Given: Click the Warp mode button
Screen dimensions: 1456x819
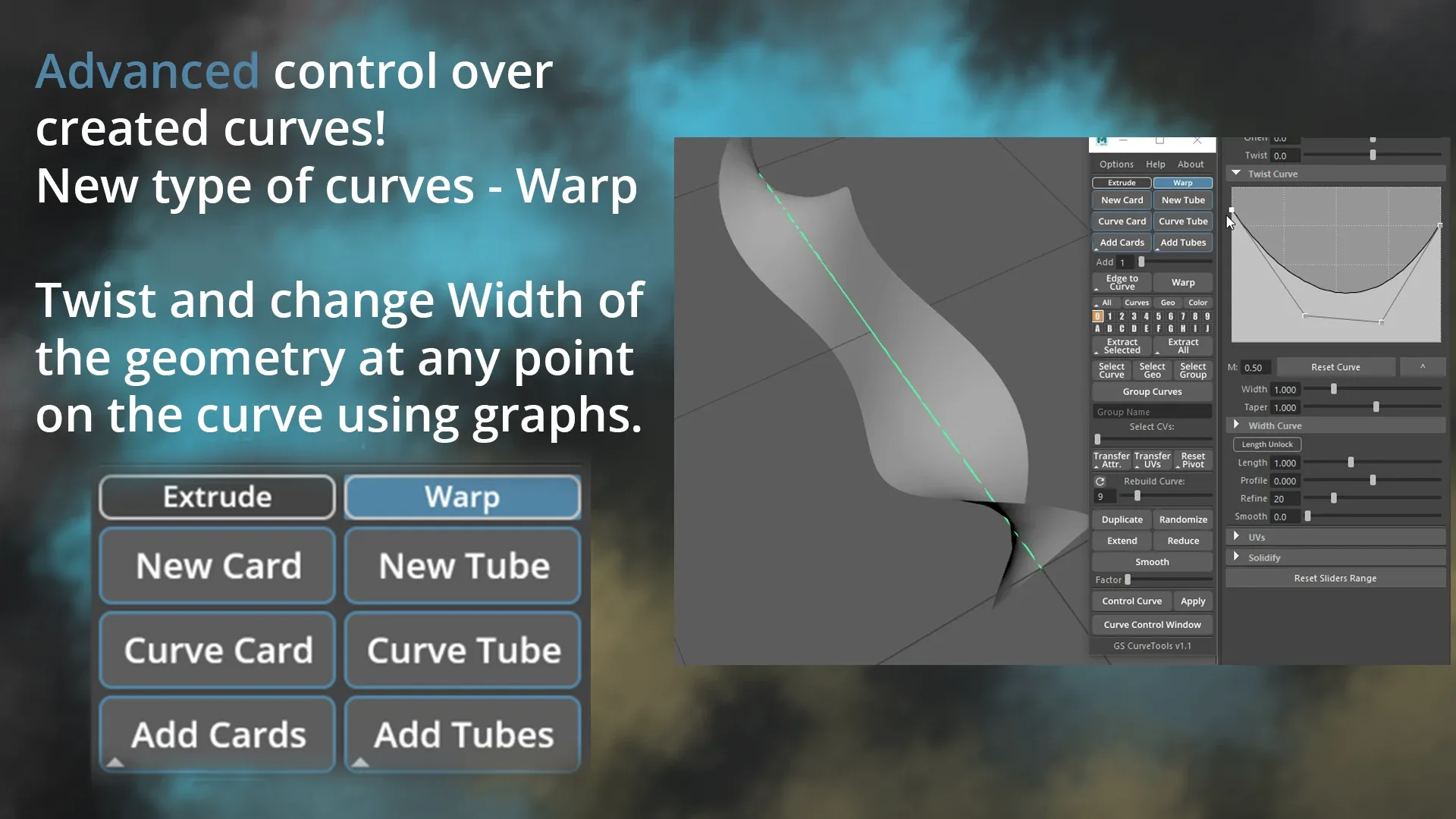Looking at the screenshot, I should [x=1183, y=182].
